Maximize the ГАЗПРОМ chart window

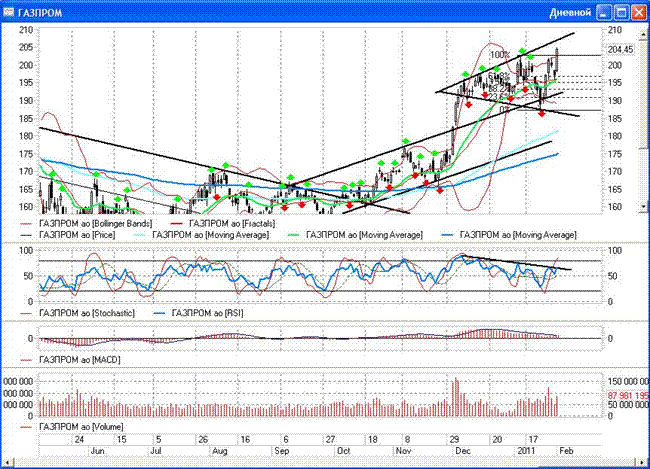[x=621, y=13]
